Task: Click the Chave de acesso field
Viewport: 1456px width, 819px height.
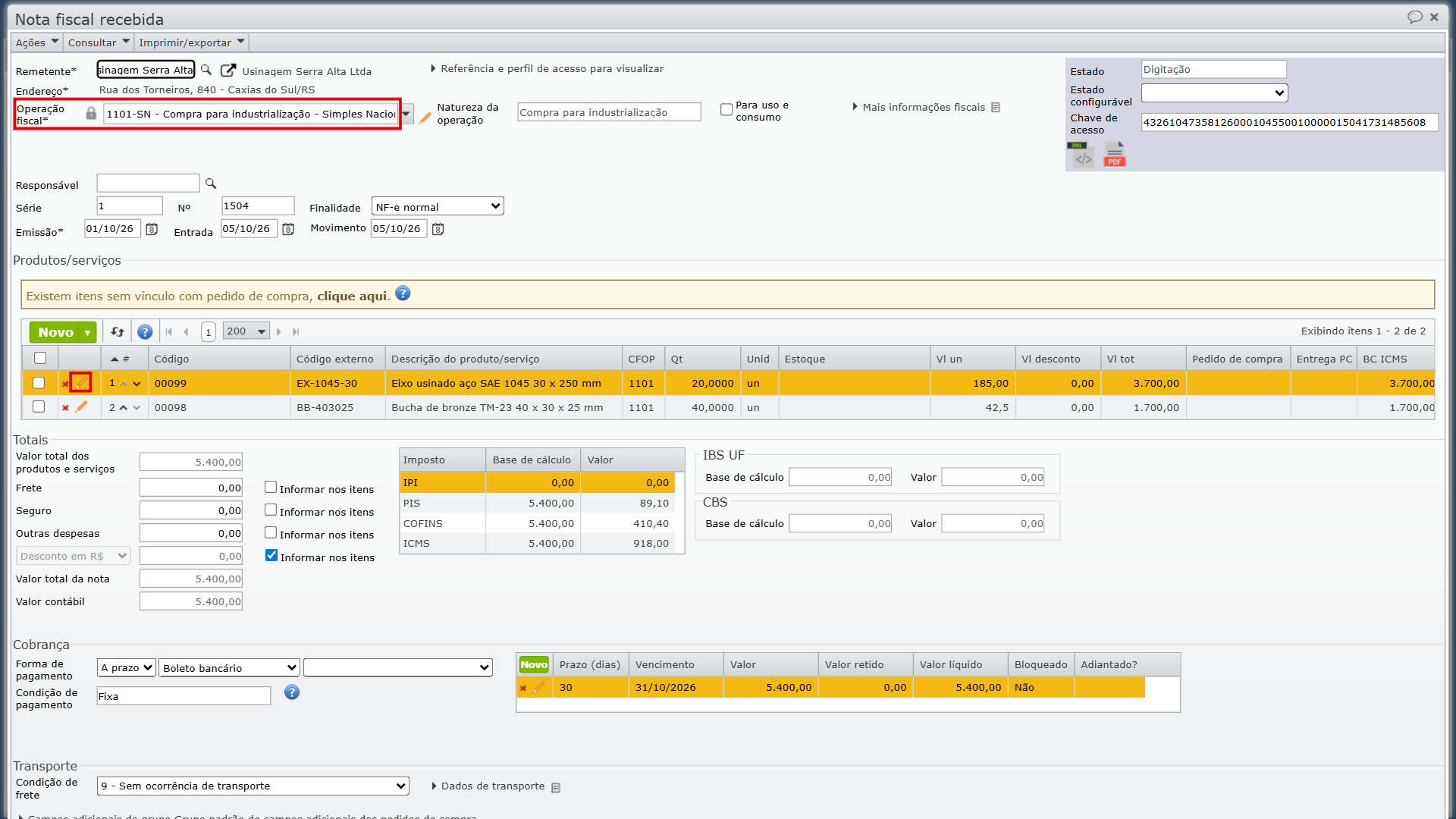Action: pos(1289,122)
